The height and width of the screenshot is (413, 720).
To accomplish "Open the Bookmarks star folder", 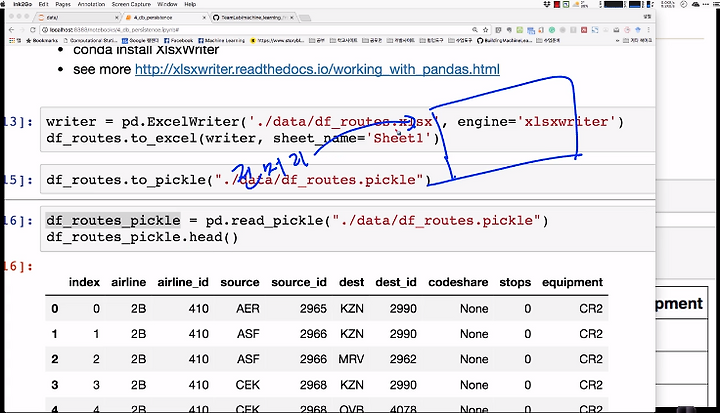I will point(42,40).
